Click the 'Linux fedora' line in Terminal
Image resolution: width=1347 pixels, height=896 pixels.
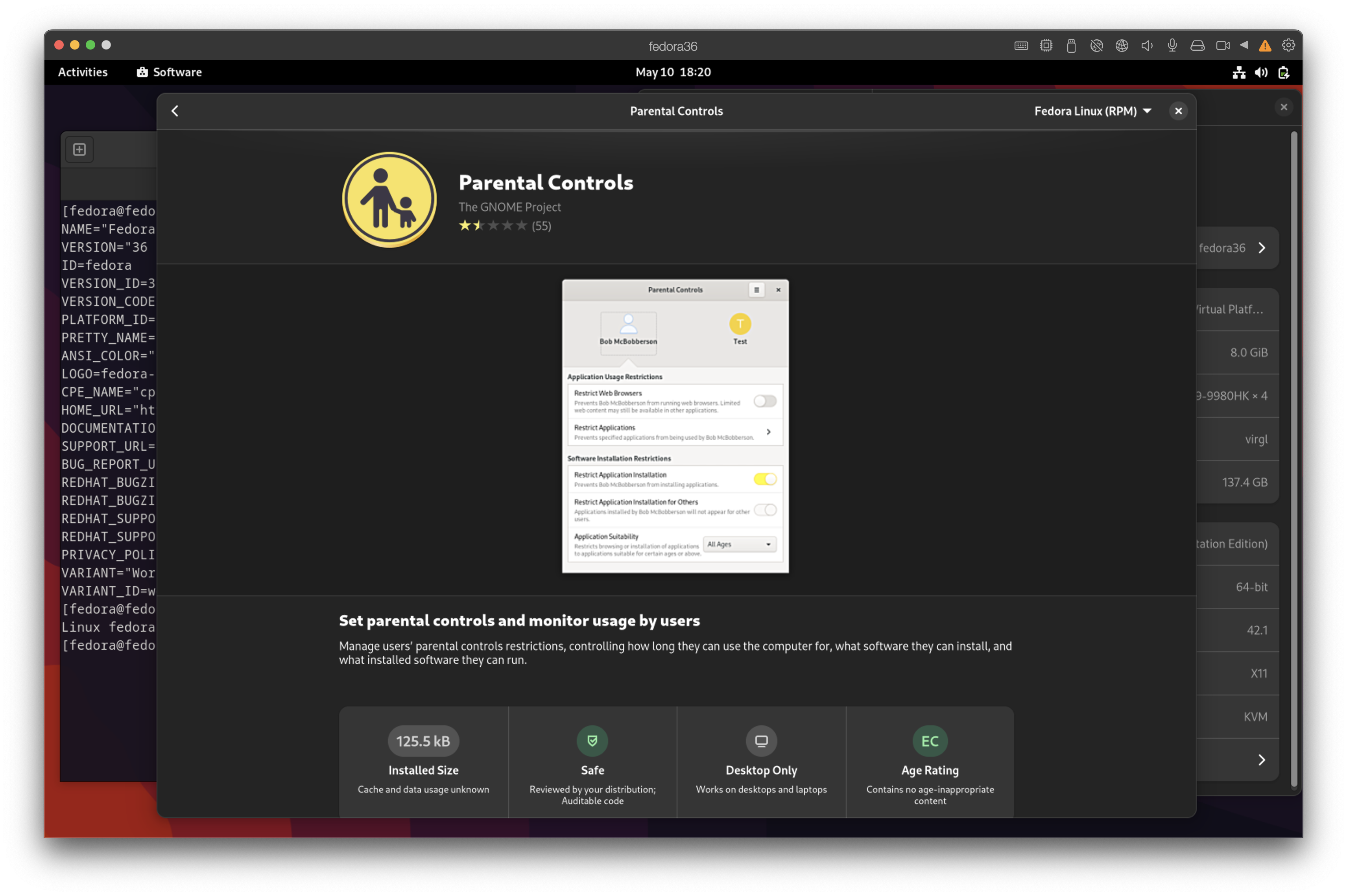pyautogui.click(x=109, y=627)
